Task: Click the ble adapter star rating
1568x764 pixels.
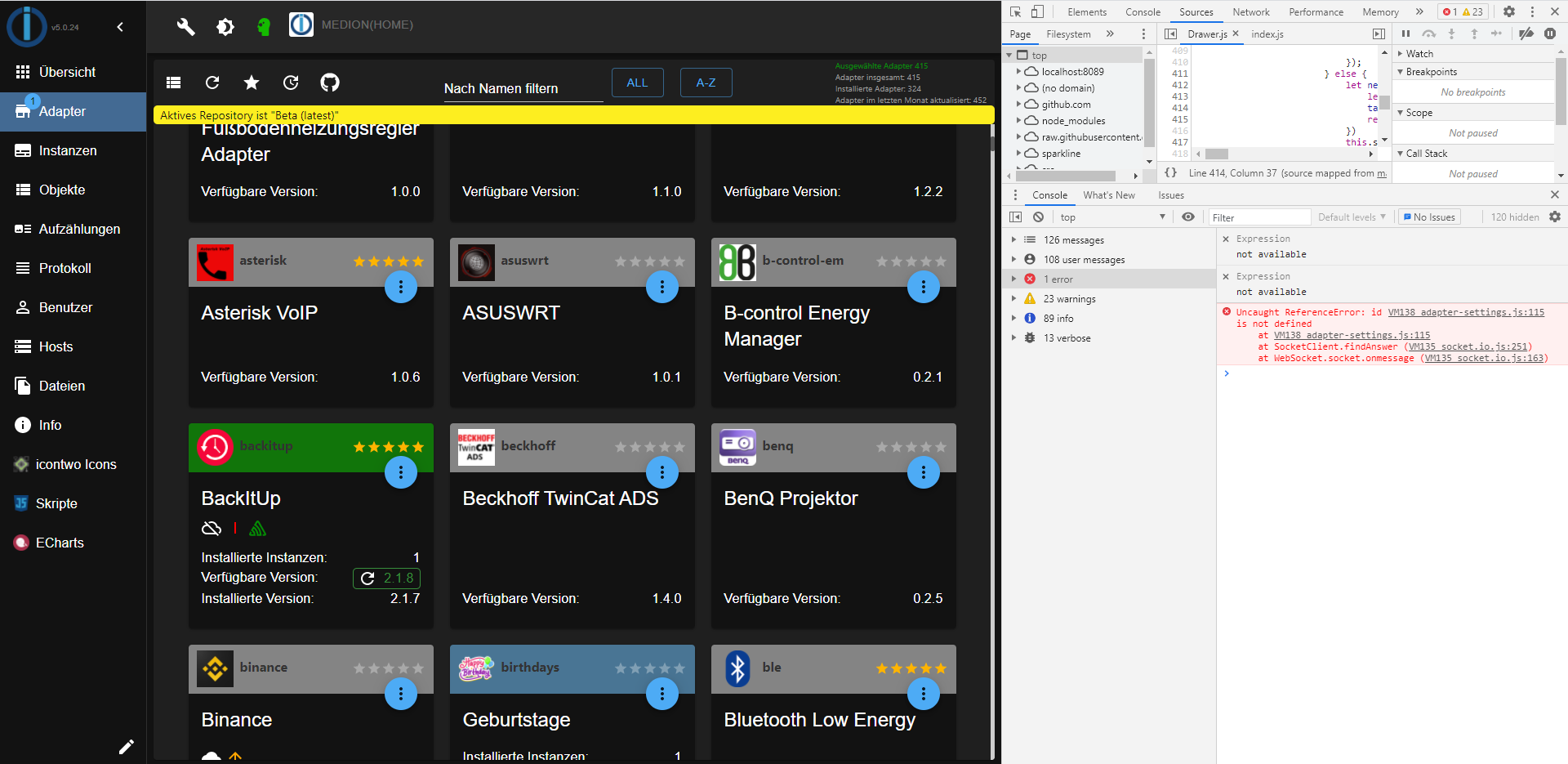Action: (911, 668)
